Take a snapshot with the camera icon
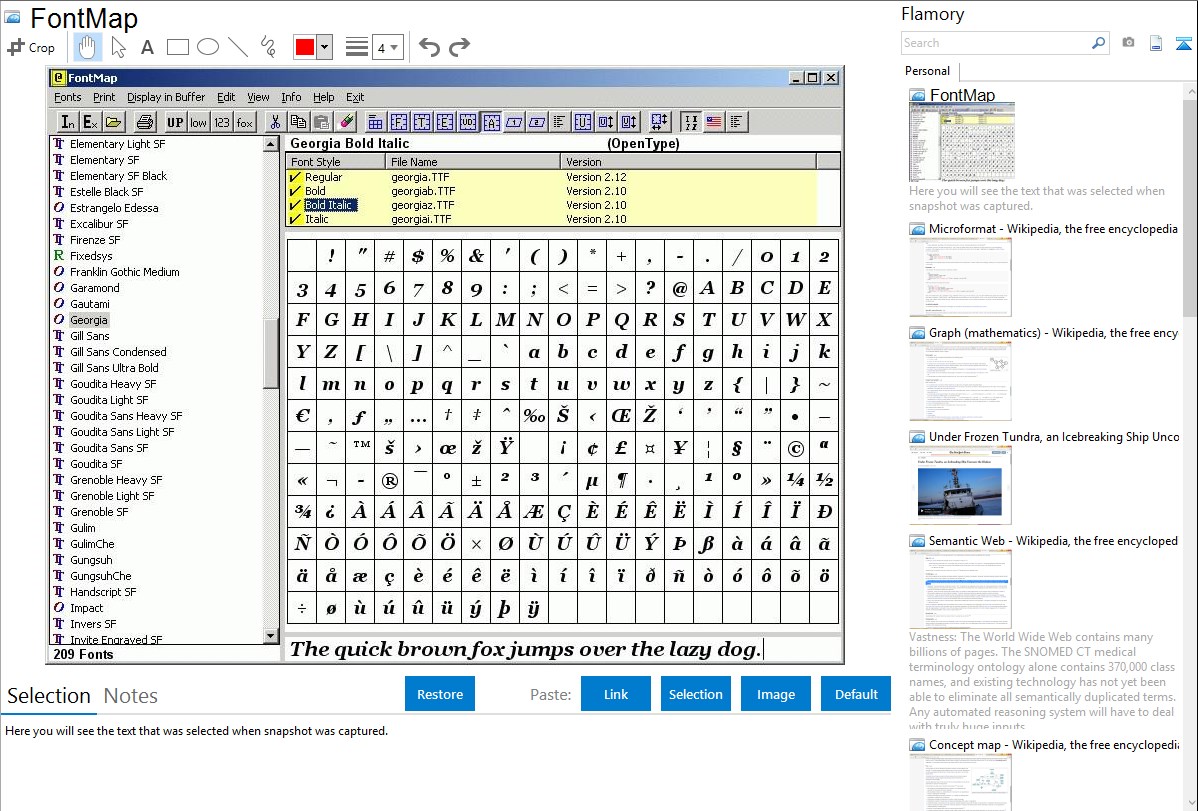This screenshot has height=811, width=1198. tap(1128, 43)
